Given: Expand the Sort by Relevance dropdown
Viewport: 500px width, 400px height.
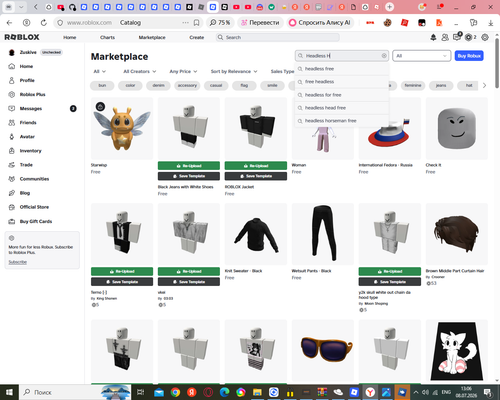Looking at the screenshot, I should click(x=234, y=71).
